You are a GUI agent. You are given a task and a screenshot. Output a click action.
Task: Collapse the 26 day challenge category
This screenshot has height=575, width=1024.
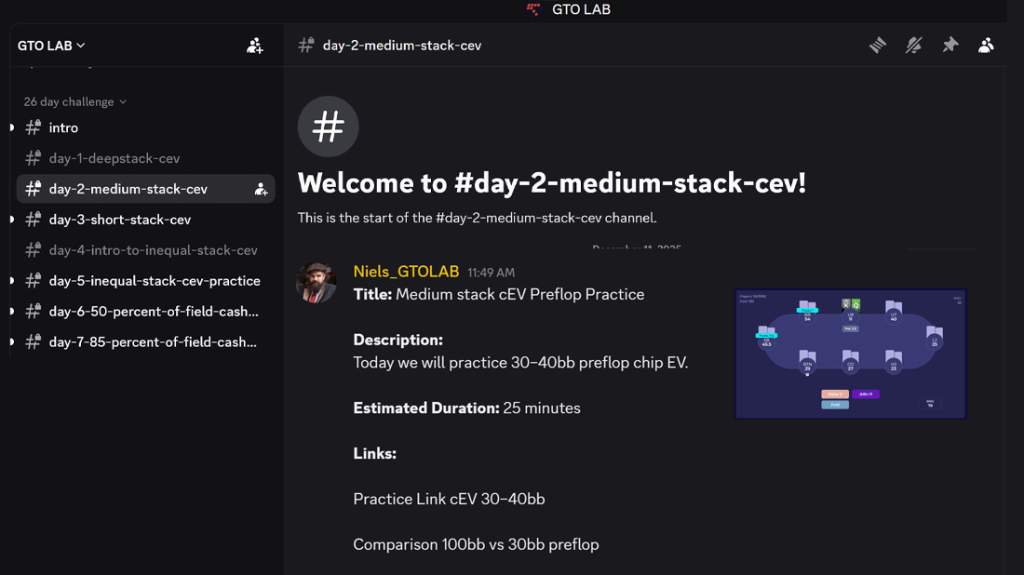pos(75,102)
